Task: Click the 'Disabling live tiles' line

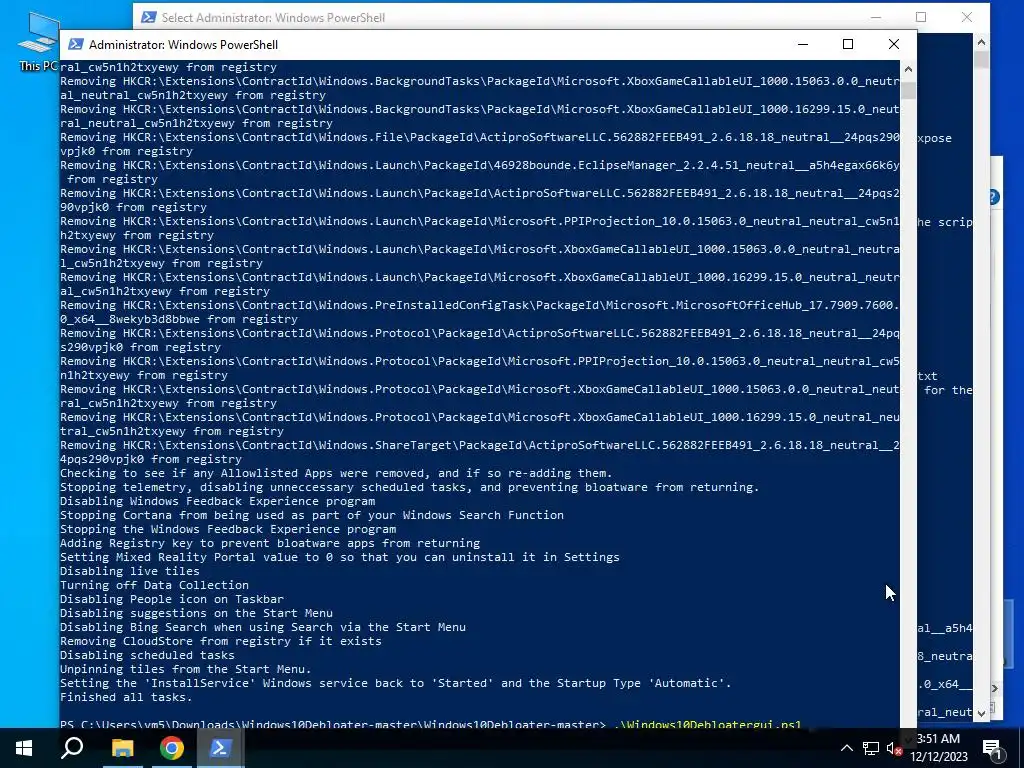Action: coord(130,571)
